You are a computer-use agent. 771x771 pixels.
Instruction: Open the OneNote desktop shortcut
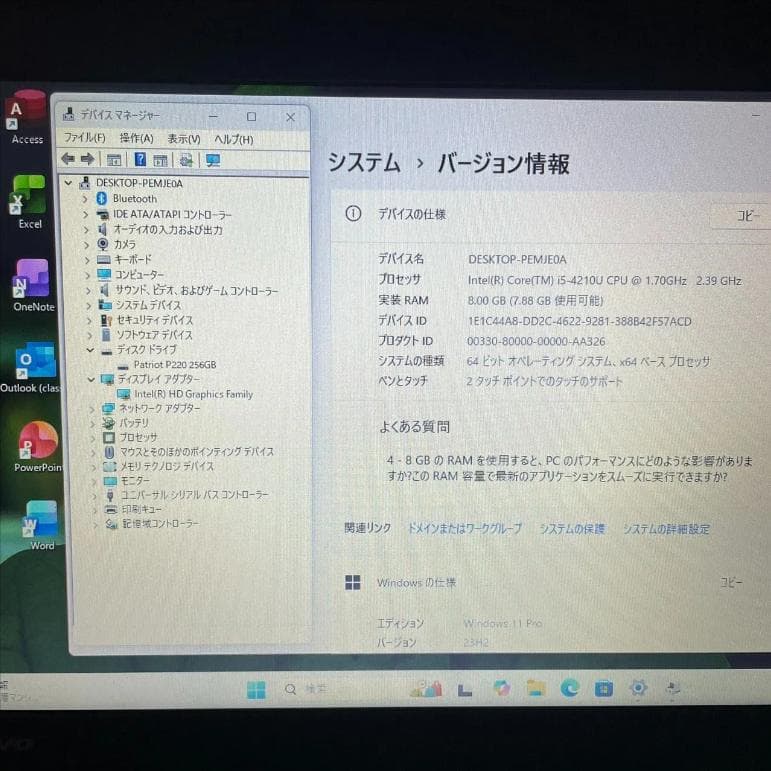(33, 285)
